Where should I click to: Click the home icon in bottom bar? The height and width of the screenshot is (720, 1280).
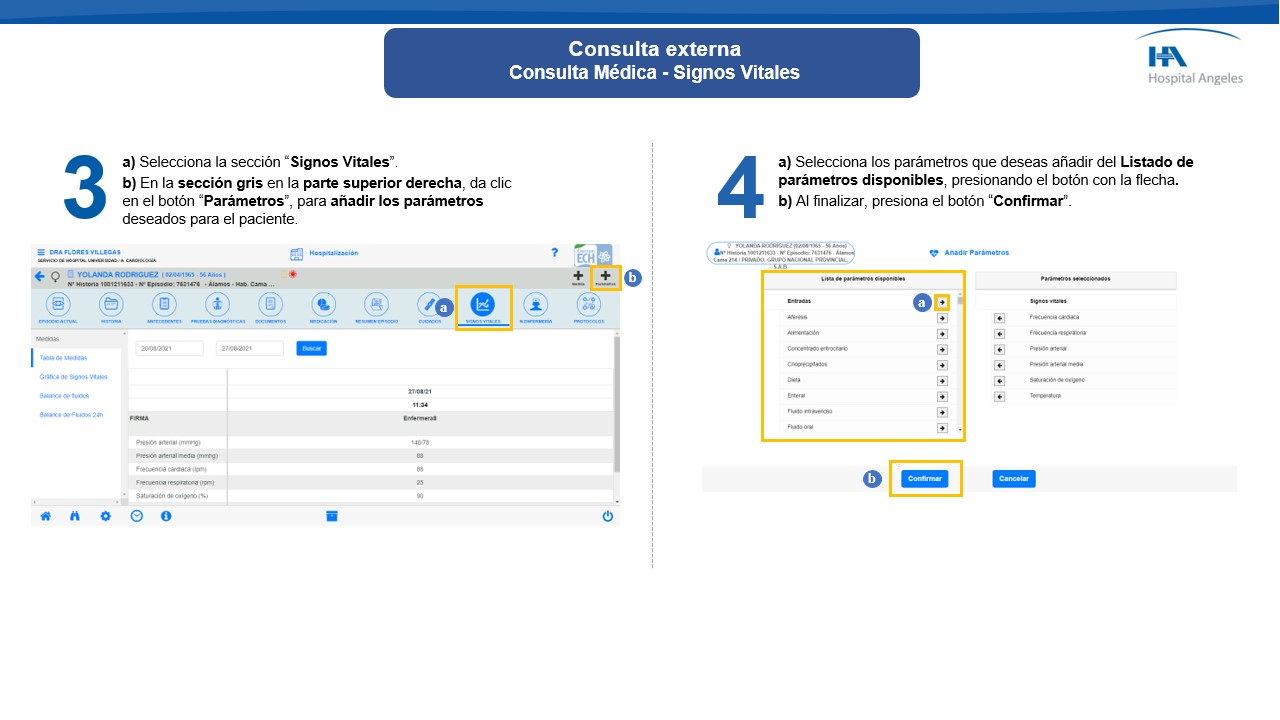click(x=45, y=516)
